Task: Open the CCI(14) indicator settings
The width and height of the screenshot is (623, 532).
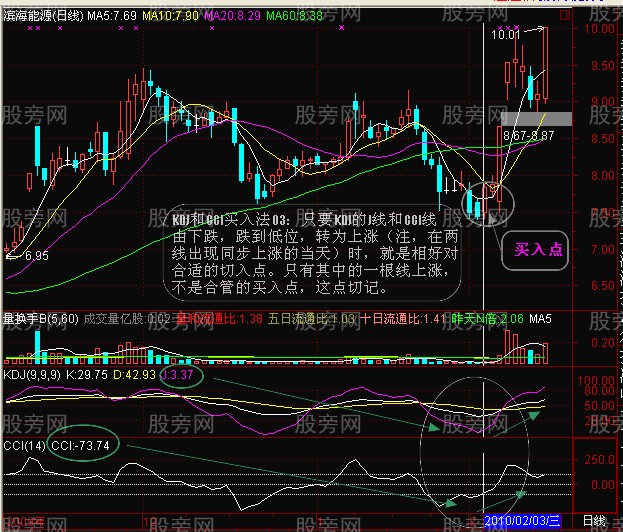Action: (x=24, y=445)
